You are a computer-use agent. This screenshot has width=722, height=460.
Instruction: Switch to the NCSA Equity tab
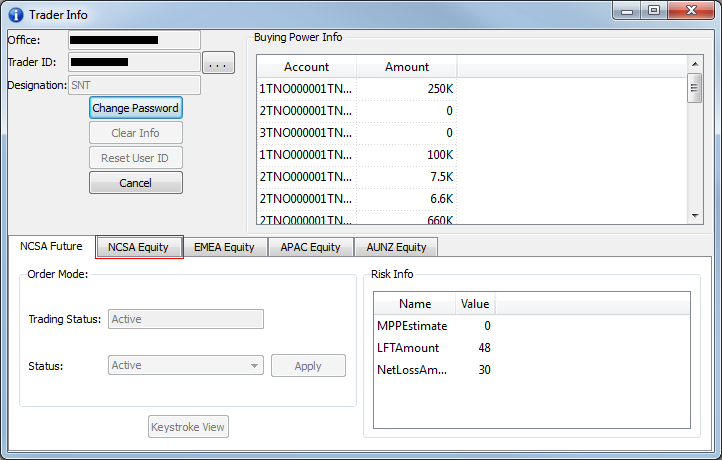click(x=139, y=247)
